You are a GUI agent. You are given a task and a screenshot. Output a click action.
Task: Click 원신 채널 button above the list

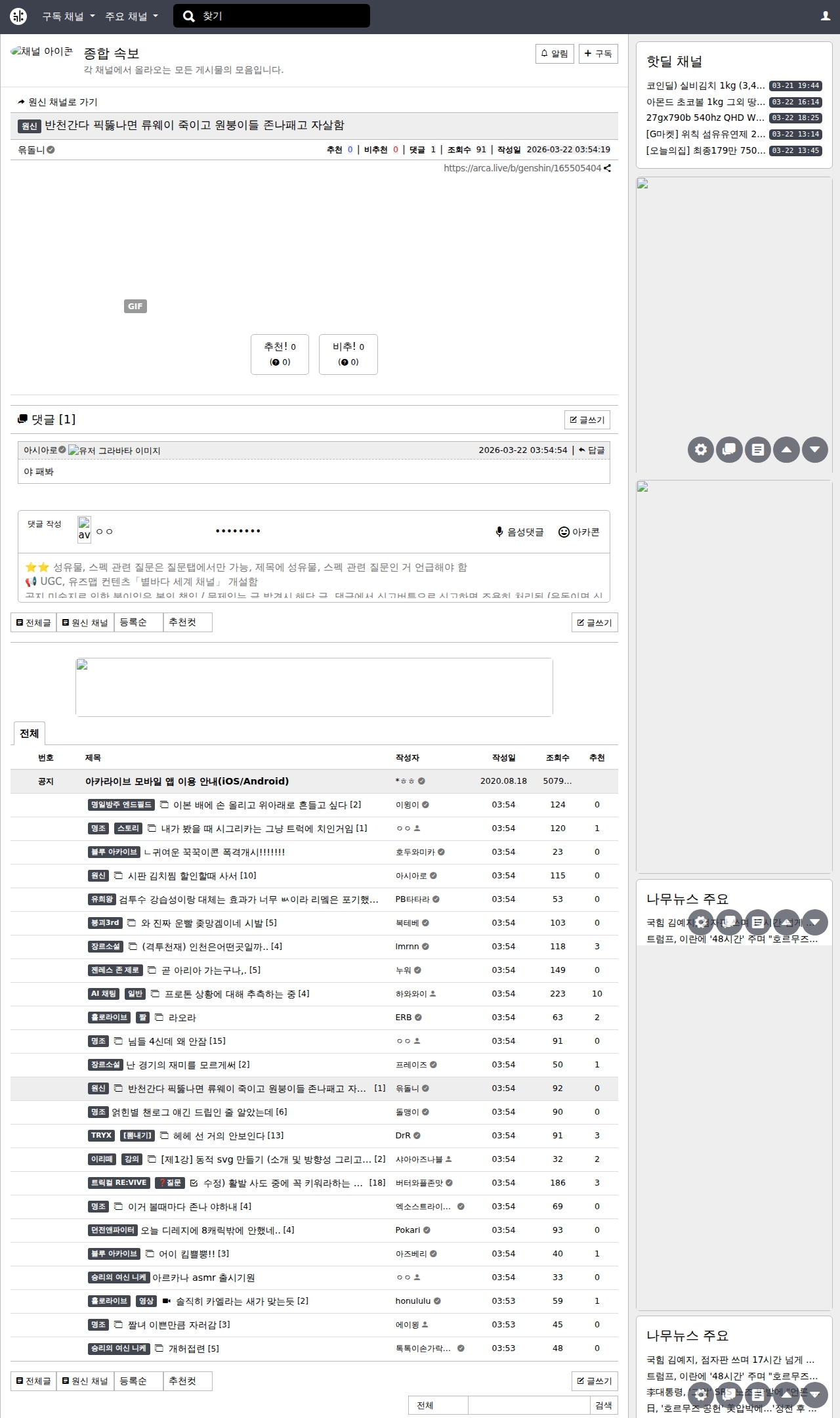85,622
